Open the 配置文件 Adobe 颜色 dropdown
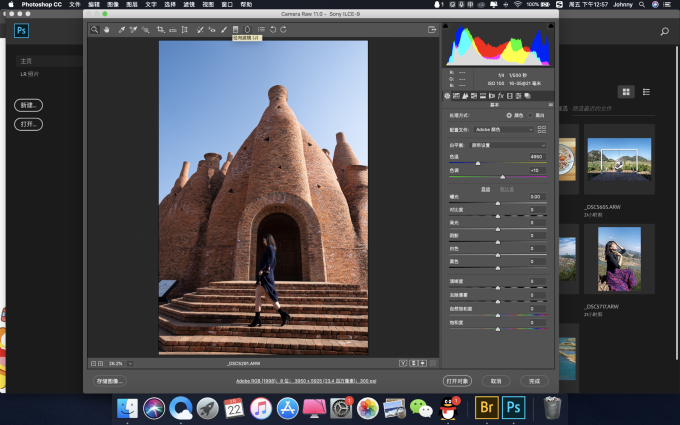 pos(503,129)
